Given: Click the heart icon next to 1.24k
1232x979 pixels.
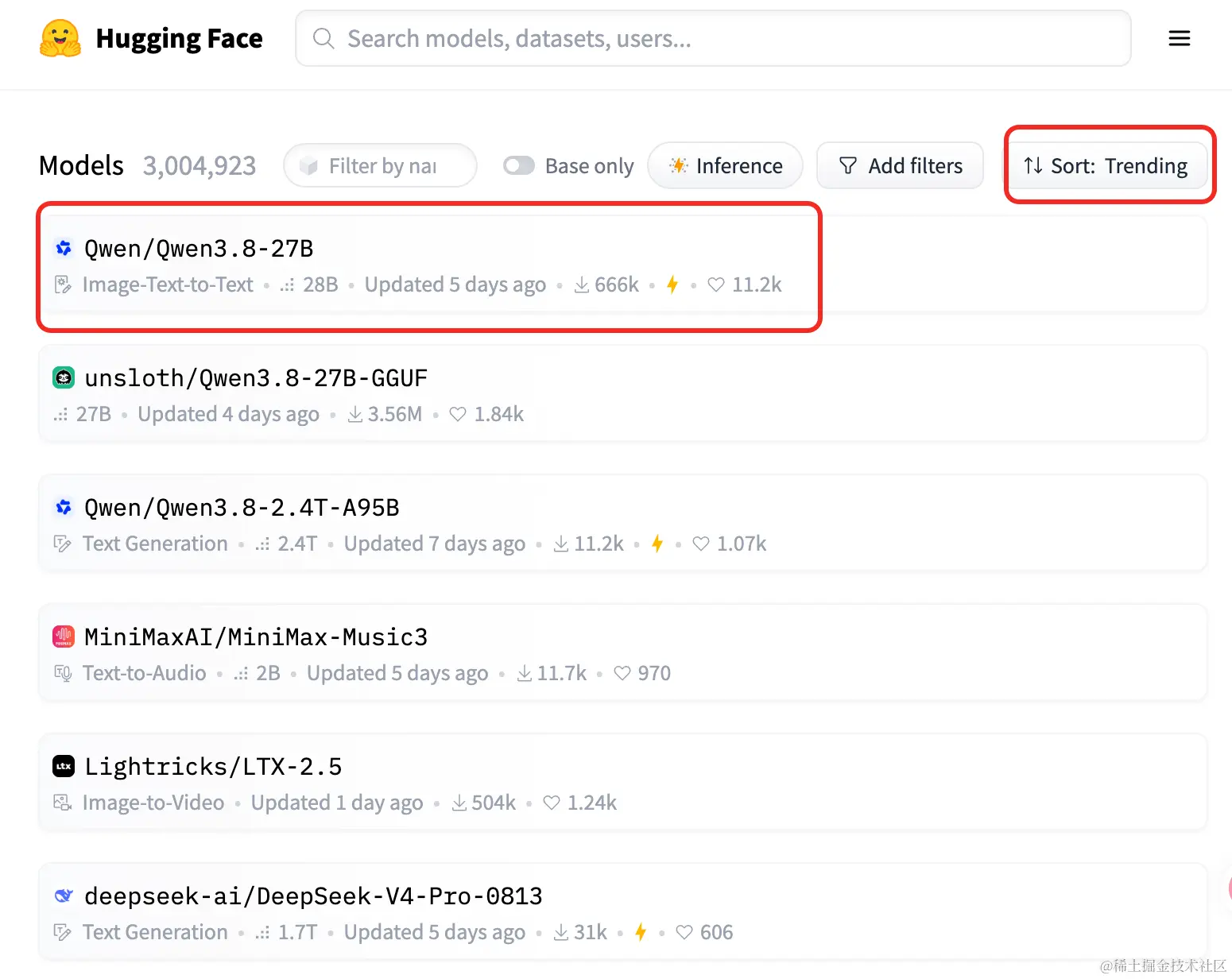Looking at the screenshot, I should 552,803.
